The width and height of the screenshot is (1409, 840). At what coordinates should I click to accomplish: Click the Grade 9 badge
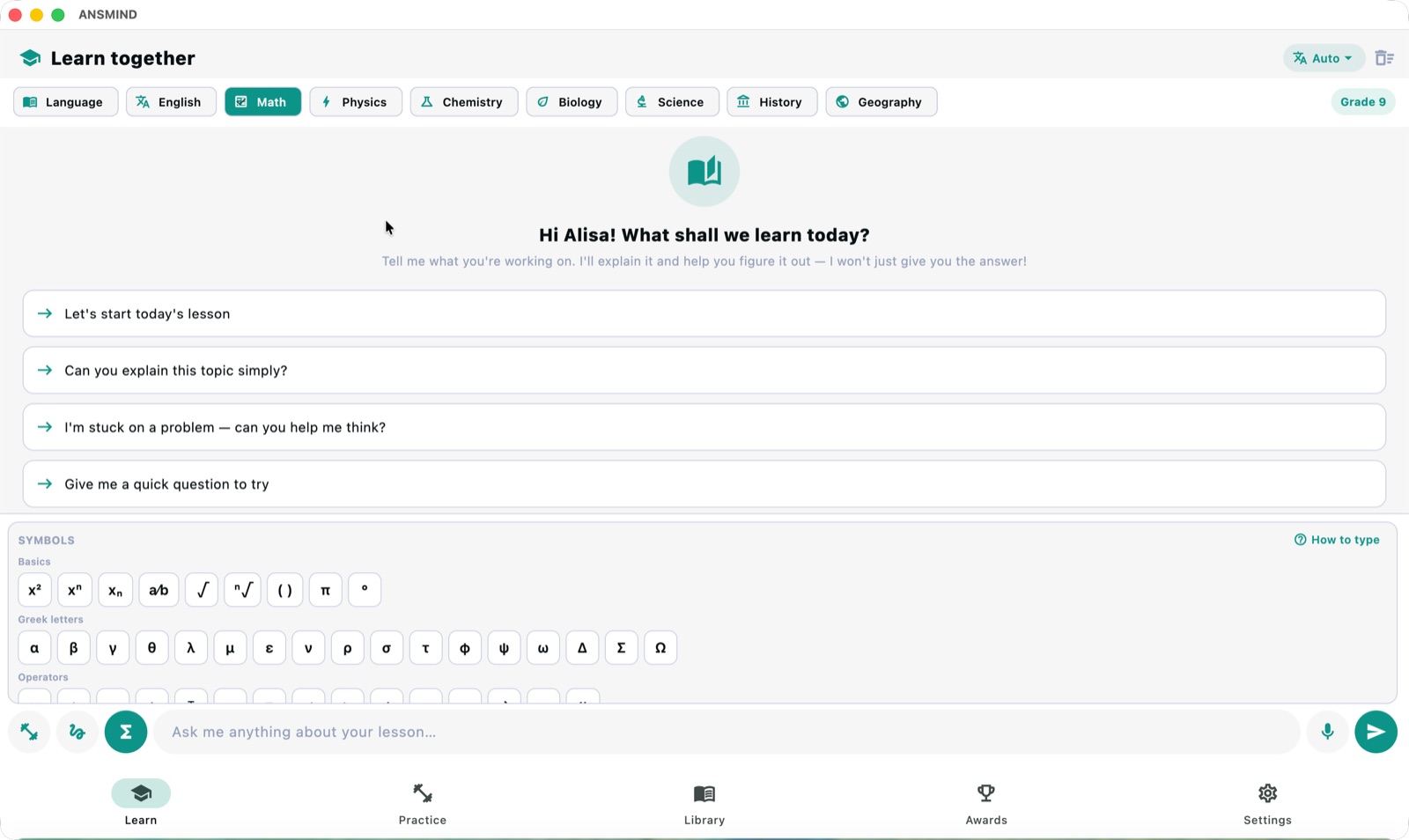[x=1362, y=102]
